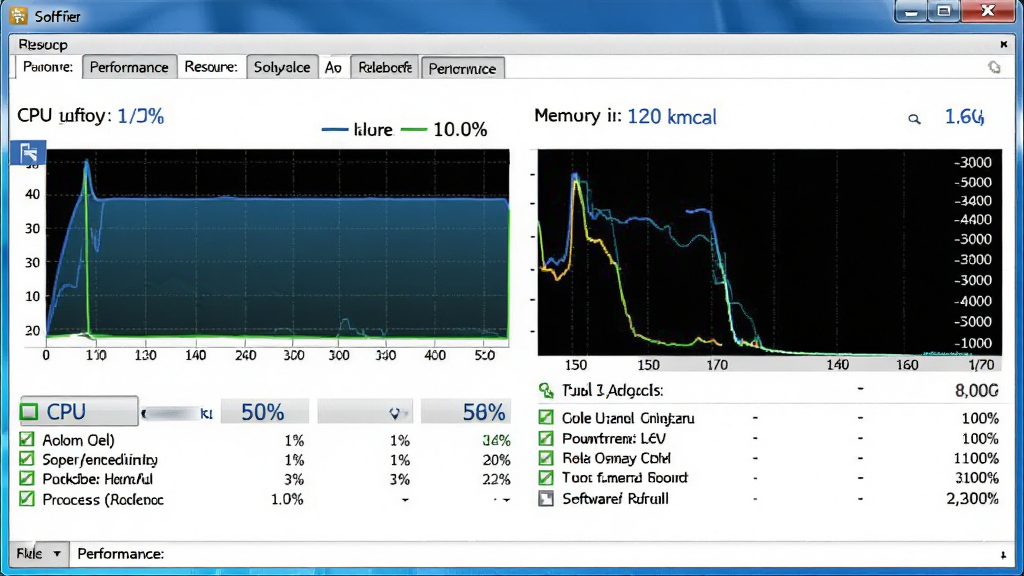Click the Soffier app icon in title bar

19,16
